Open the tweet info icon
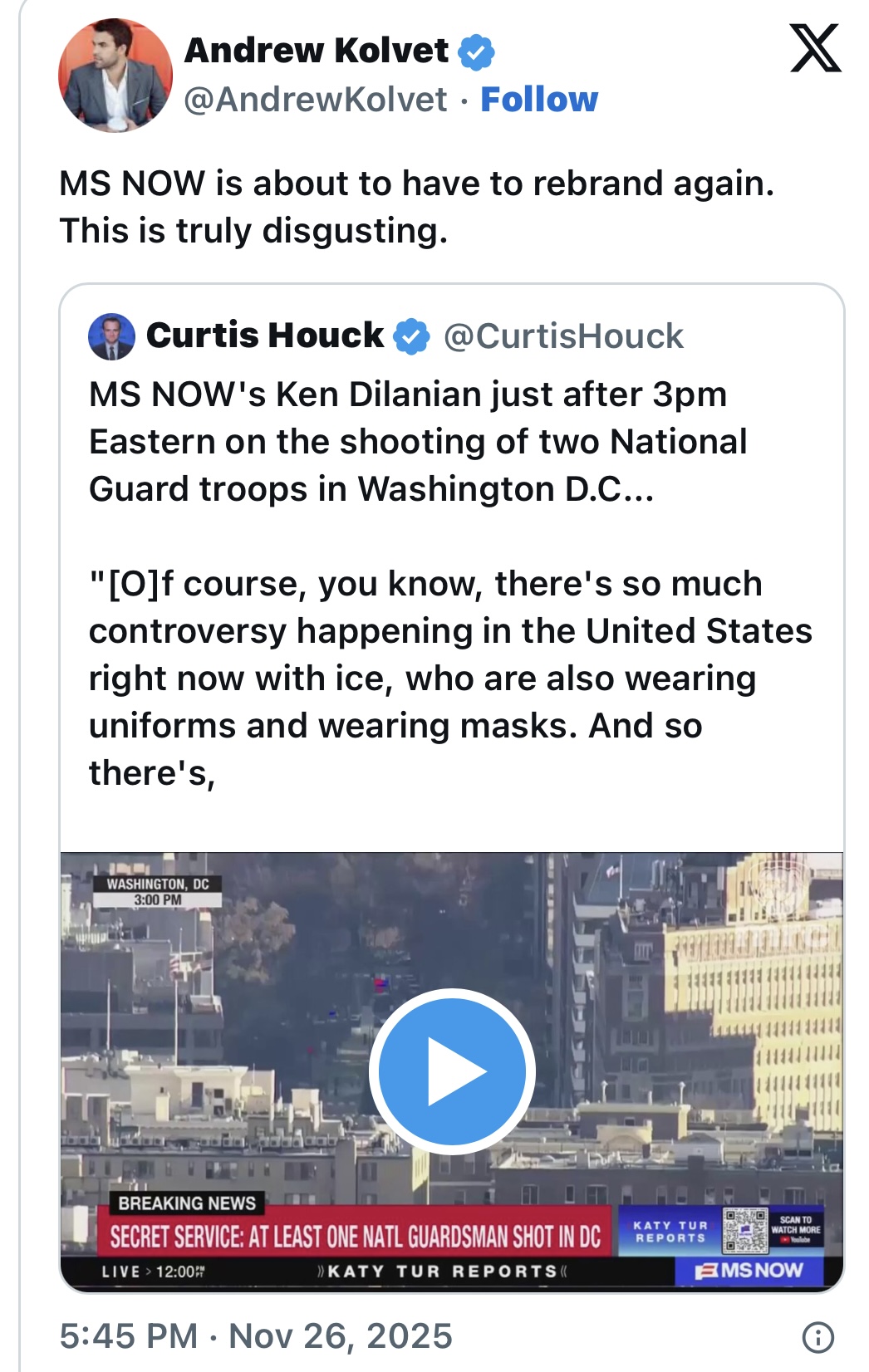The width and height of the screenshot is (869, 1372). pyautogui.click(x=817, y=1336)
